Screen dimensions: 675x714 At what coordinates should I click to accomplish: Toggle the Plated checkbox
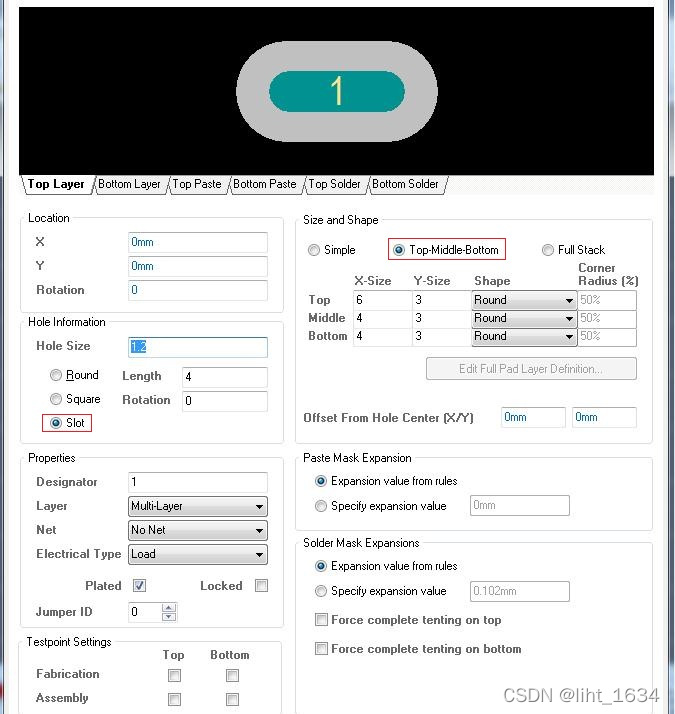click(x=140, y=586)
